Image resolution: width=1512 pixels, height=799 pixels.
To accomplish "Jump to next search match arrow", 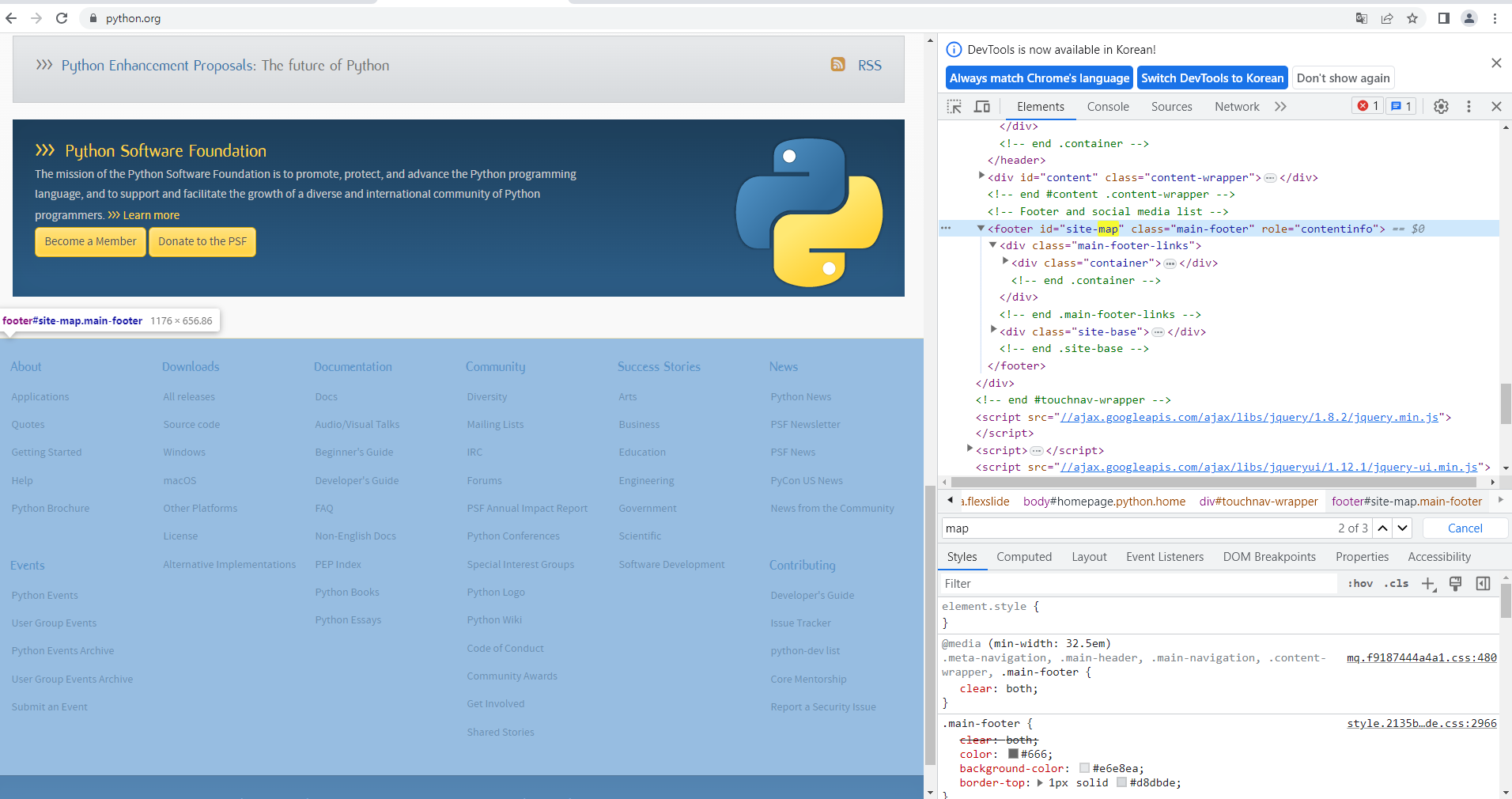I will point(1402,528).
